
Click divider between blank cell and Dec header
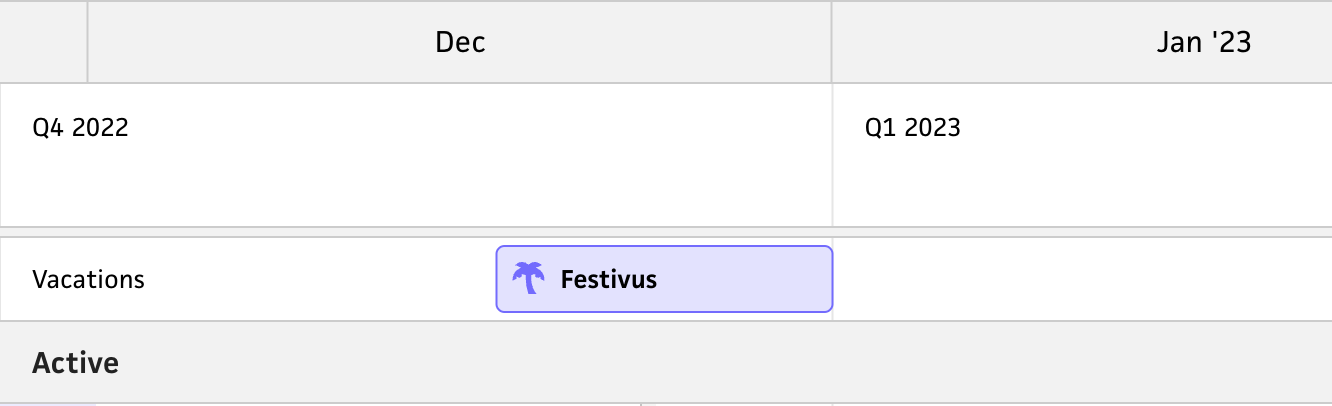click(x=88, y=42)
